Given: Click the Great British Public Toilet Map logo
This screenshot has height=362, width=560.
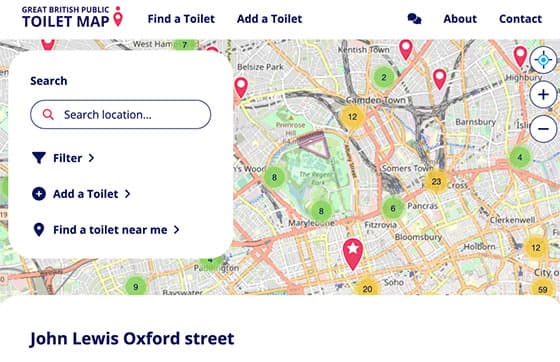Looking at the screenshot, I should click(72, 17).
